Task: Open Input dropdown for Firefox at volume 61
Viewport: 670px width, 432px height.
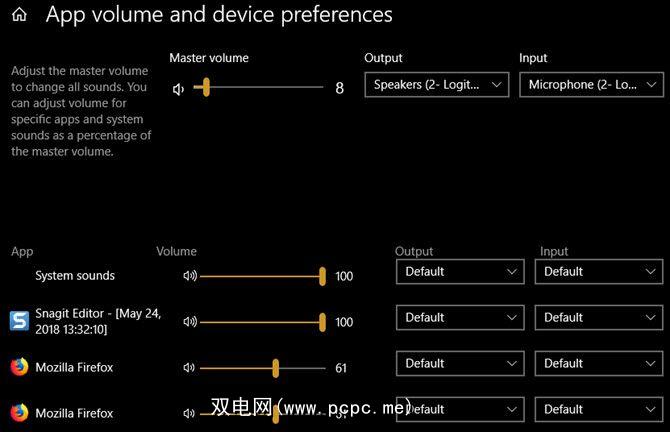Action: click(598, 363)
